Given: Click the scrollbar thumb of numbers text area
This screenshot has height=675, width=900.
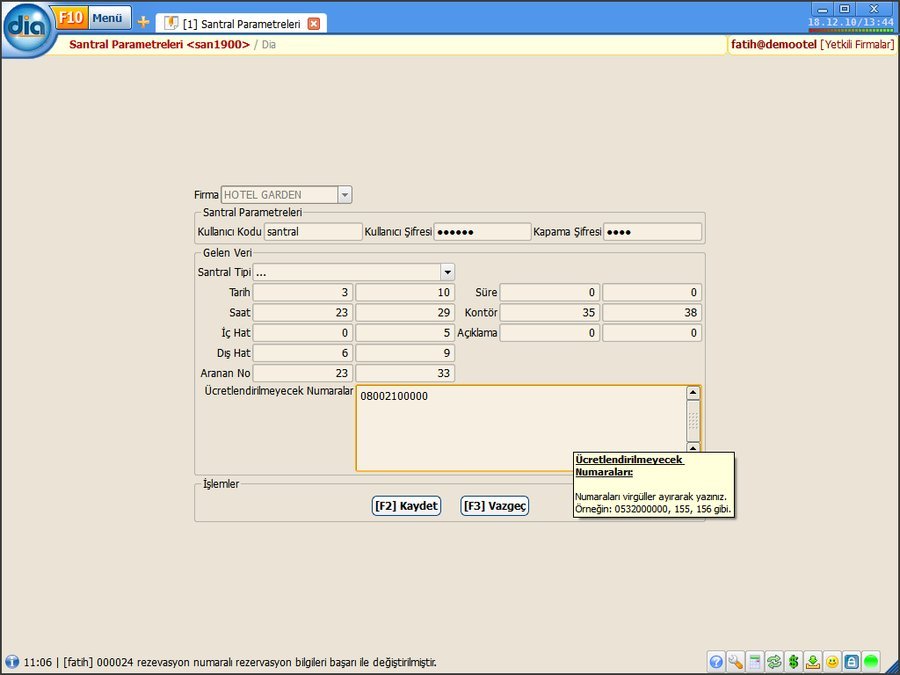Looking at the screenshot, I should click(693, 421).
